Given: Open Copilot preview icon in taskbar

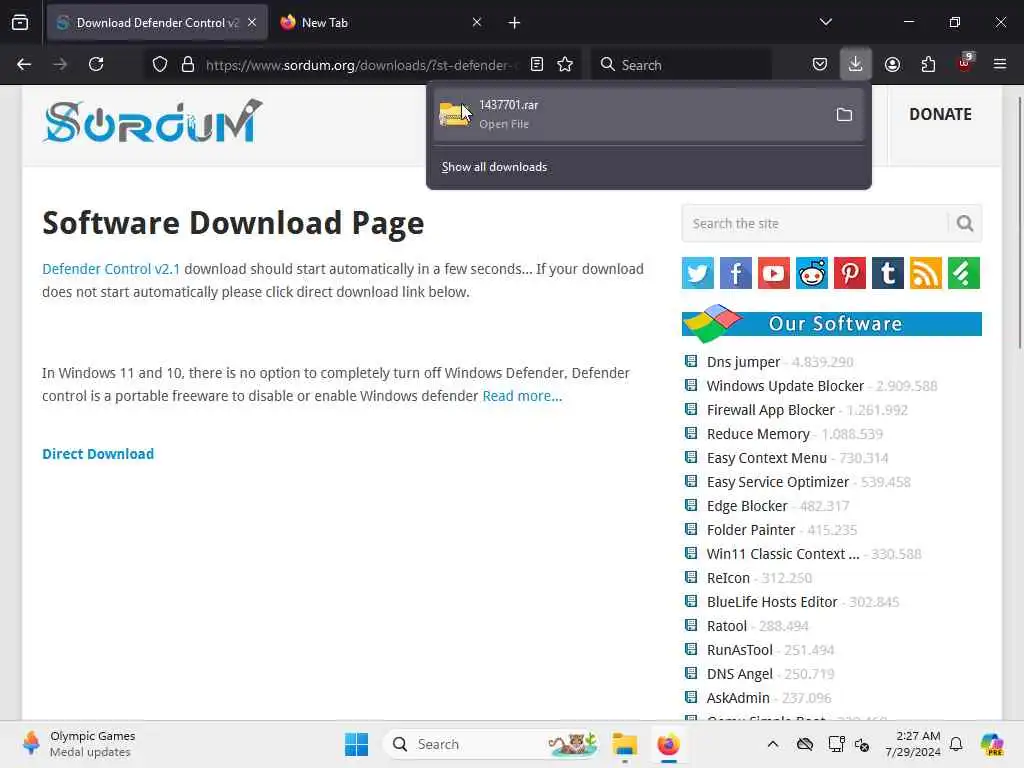Looking at the screenshot, I should [992, 744].
